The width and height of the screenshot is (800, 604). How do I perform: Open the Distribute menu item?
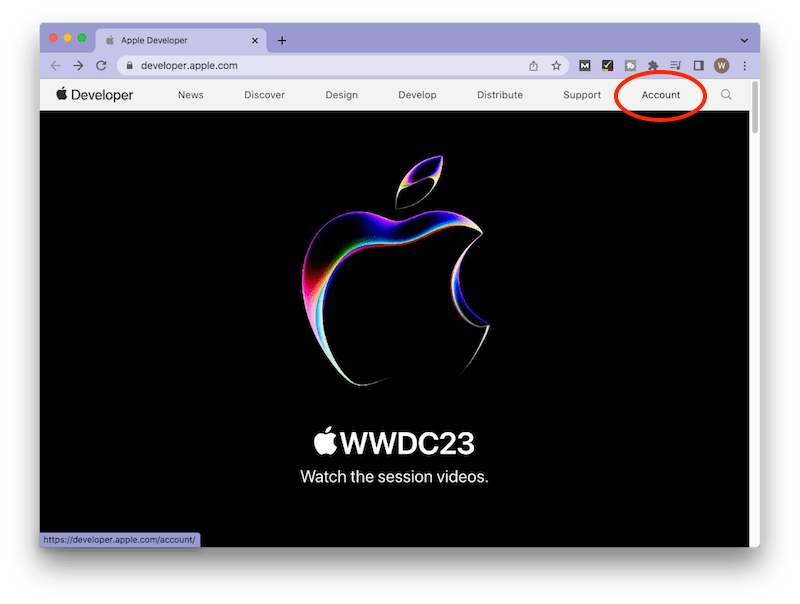[x=499, y=95]
